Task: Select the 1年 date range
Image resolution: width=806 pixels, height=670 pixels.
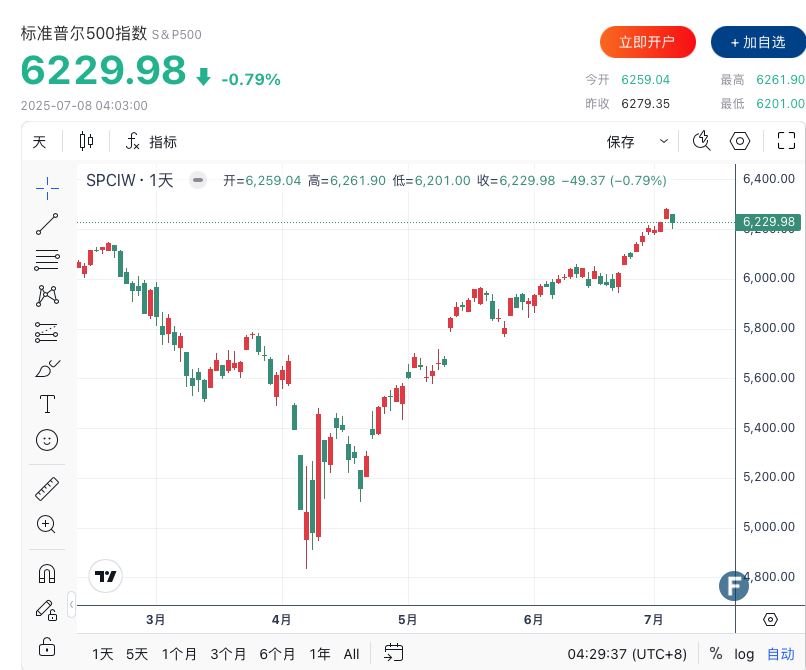Action: pyautogui.click(x=320, y=654)
